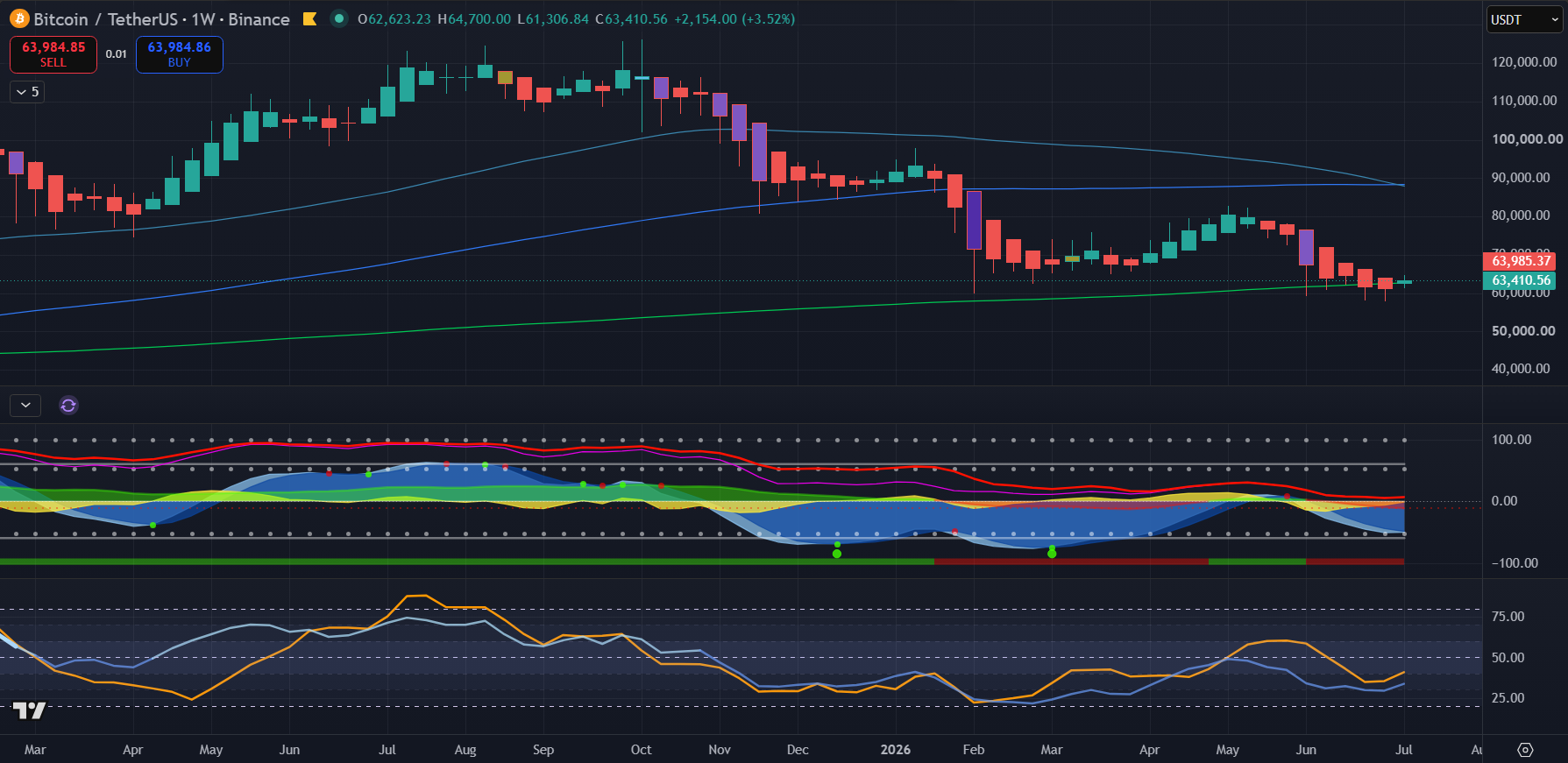Click the green 63,410.56 last price label
Image resolution: width=1568 pixels, height=763 pixels.
pos(1522,280)
